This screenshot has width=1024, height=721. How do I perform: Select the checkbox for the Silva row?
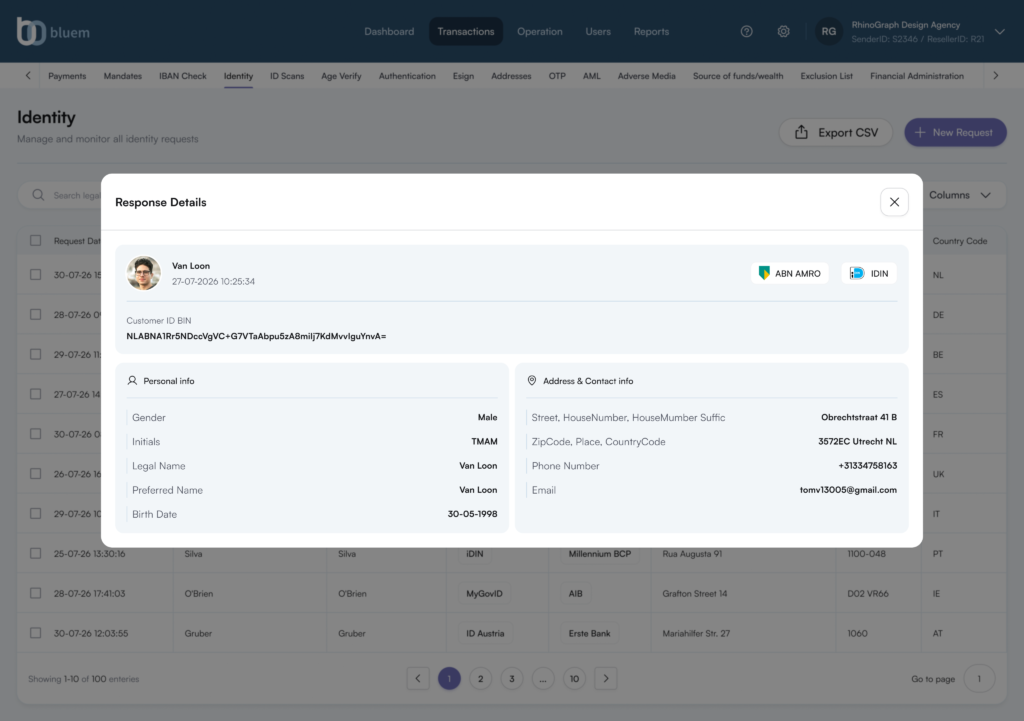[x=35, y=553]
